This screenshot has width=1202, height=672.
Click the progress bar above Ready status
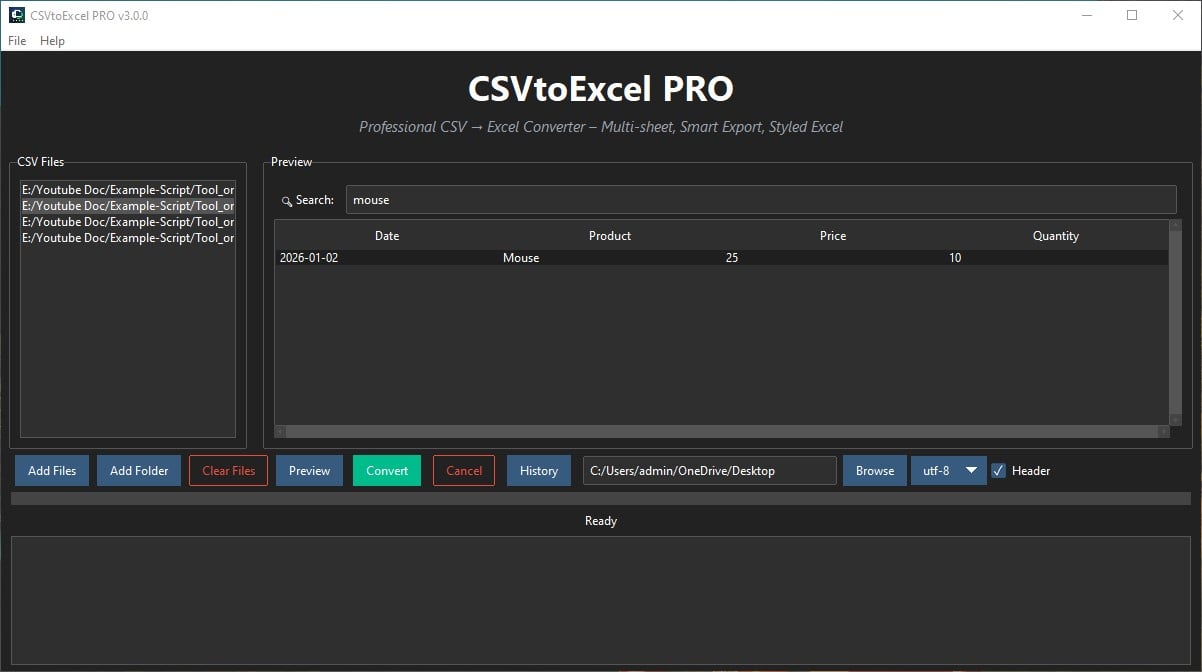600,496
